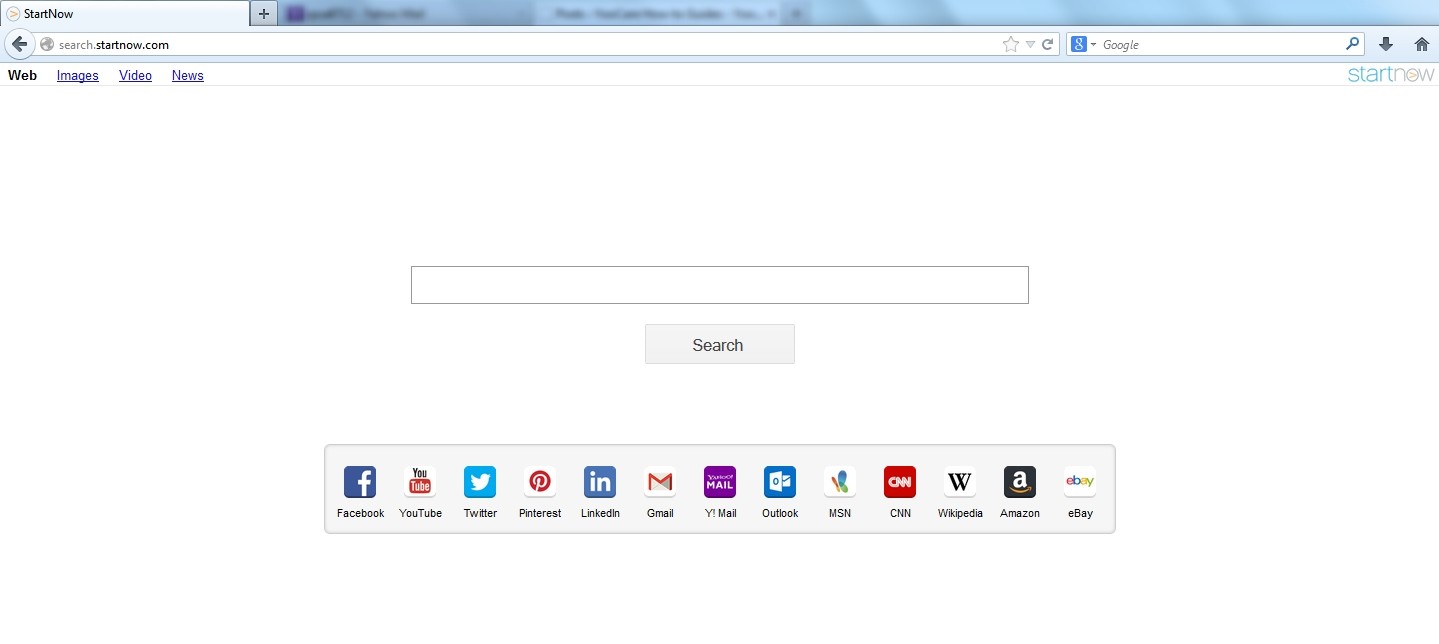The width and height of the screenshot is (1439, 644).
Task: Switch to Video search
Action: [135, 75]
